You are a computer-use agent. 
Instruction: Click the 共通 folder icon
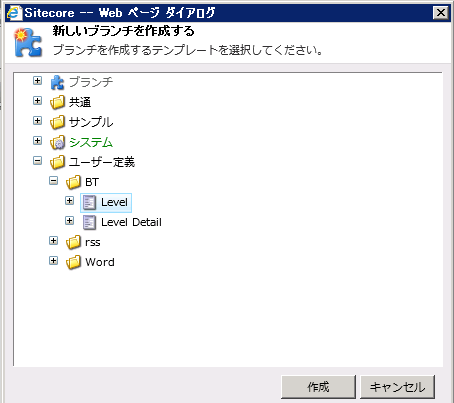(x=57, y=102)
